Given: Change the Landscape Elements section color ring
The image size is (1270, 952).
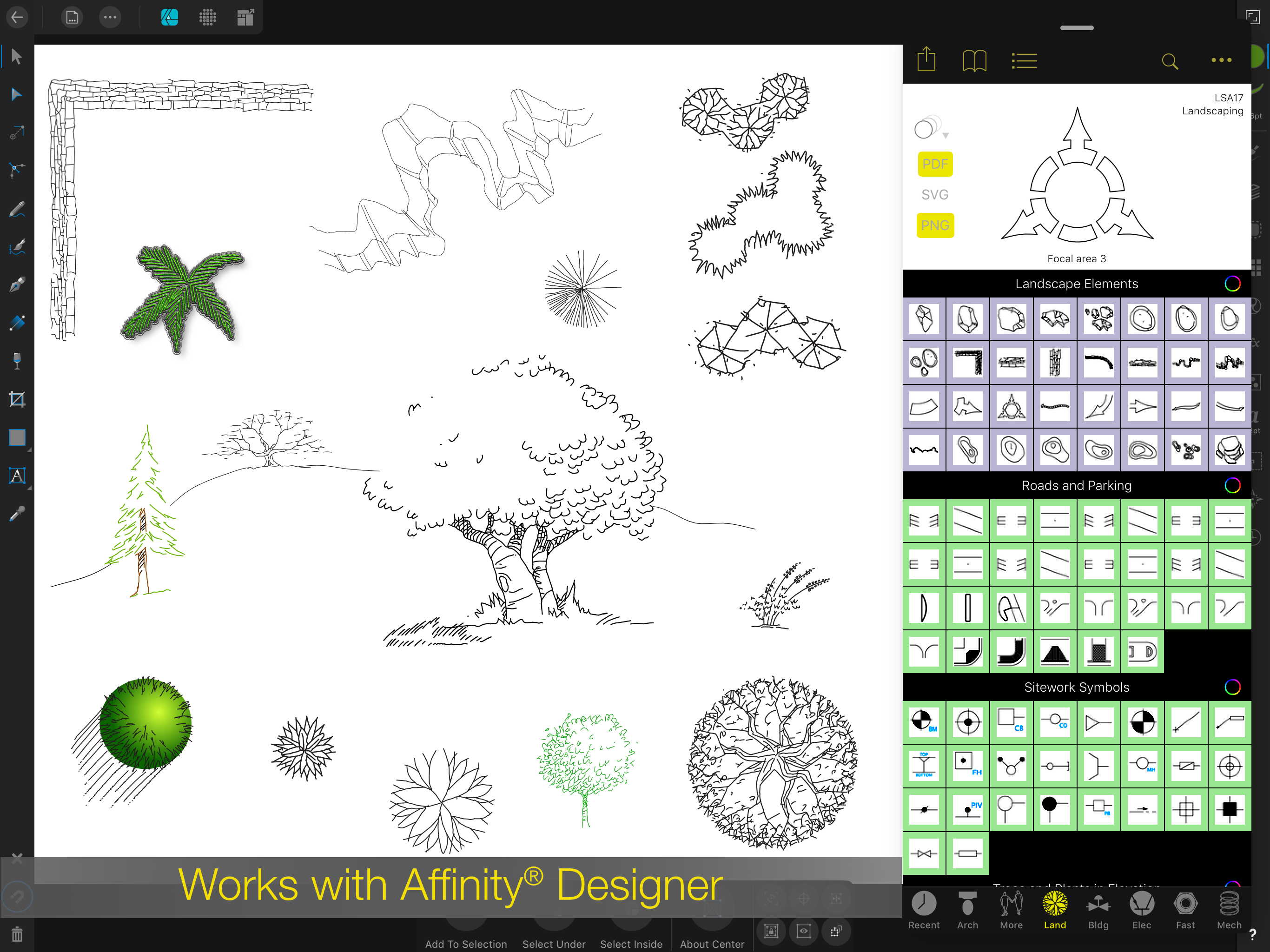Looking at the screenshot, I should (x=1232, y=284).
